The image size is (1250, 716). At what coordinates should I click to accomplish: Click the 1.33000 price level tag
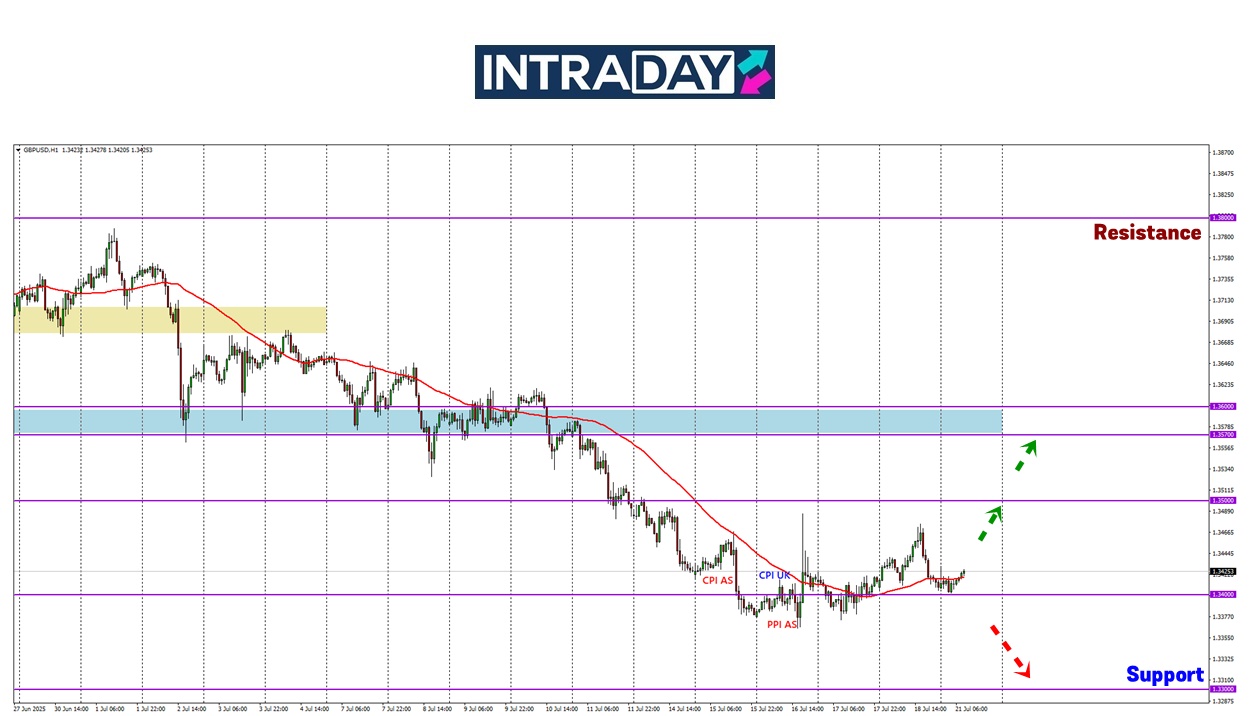pyautogui.click(x=1222, y=689)
